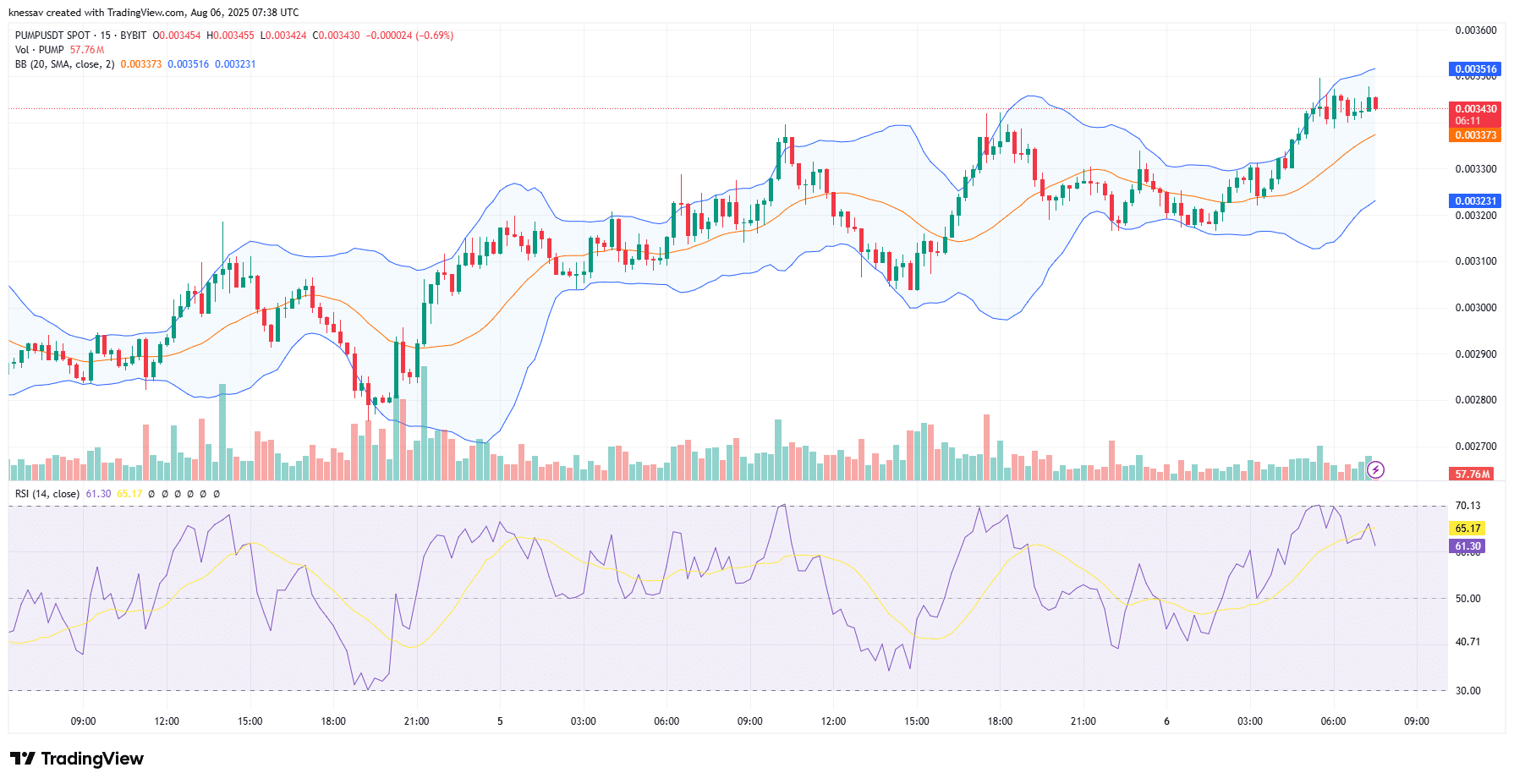Click the day 5 label on time axis
Viewport: 1514px width, 784px height.
click(x=500, y=721)
